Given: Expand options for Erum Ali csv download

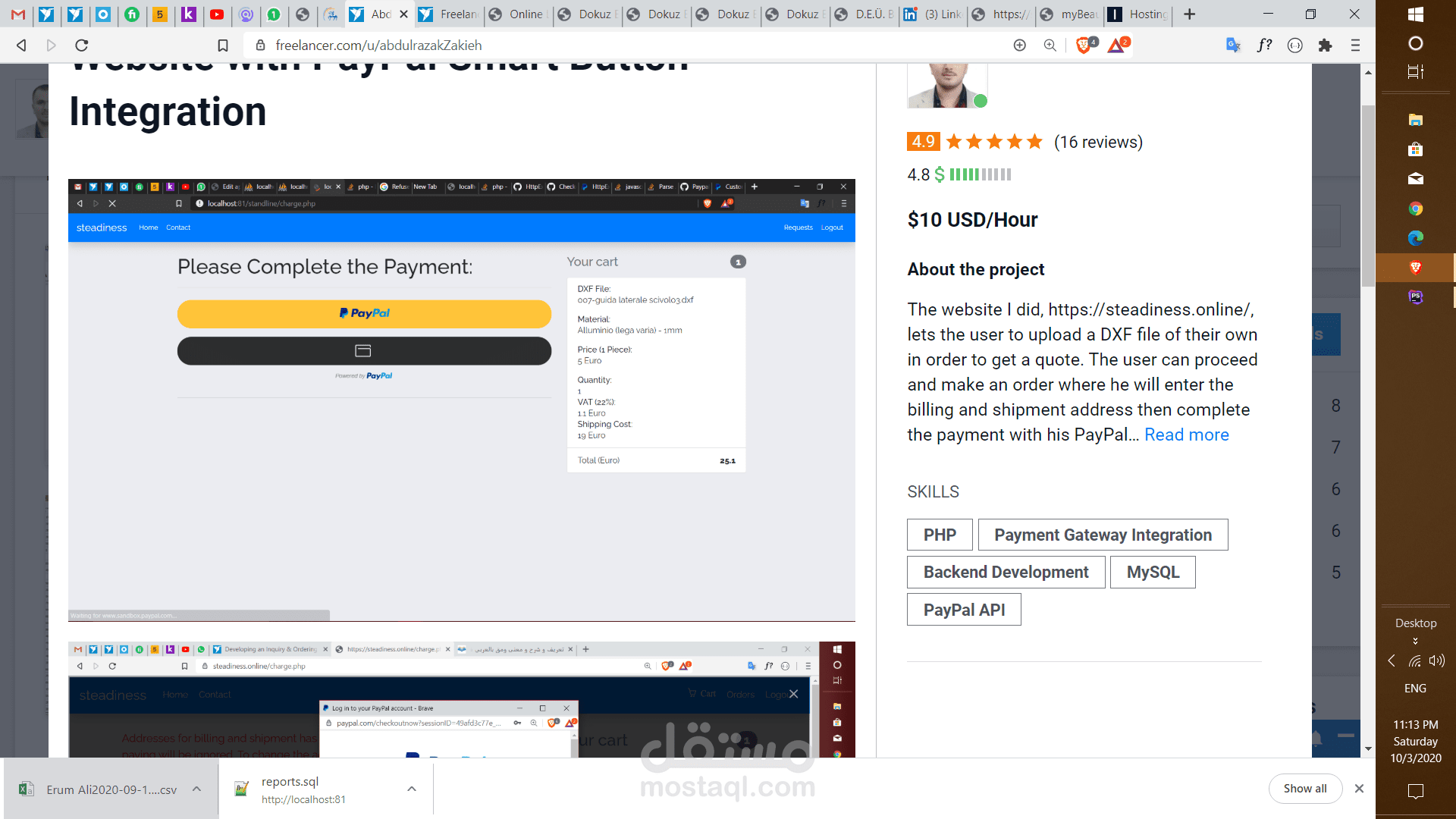Looking at the screenshot, I should (x=196, y=789).
